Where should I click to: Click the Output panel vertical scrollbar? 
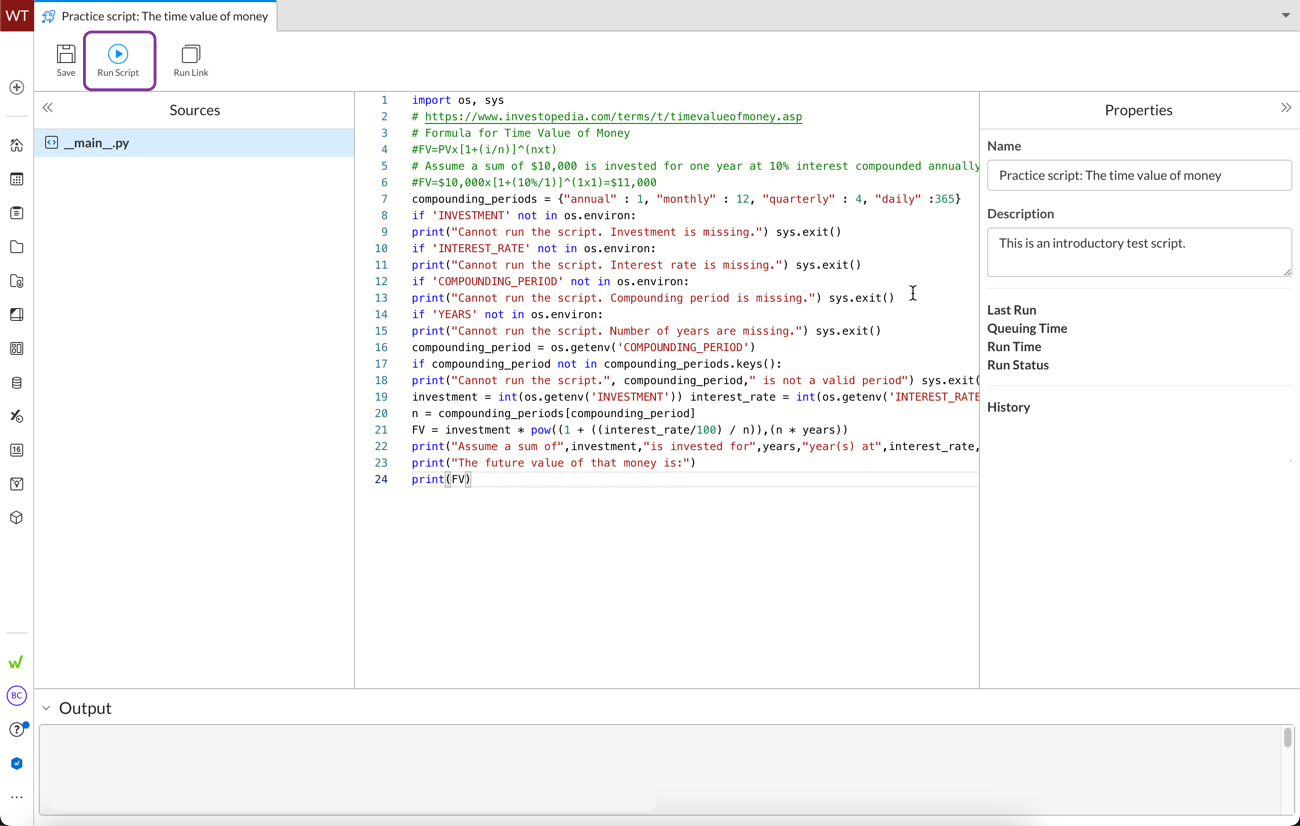[x=1287, y=738]
